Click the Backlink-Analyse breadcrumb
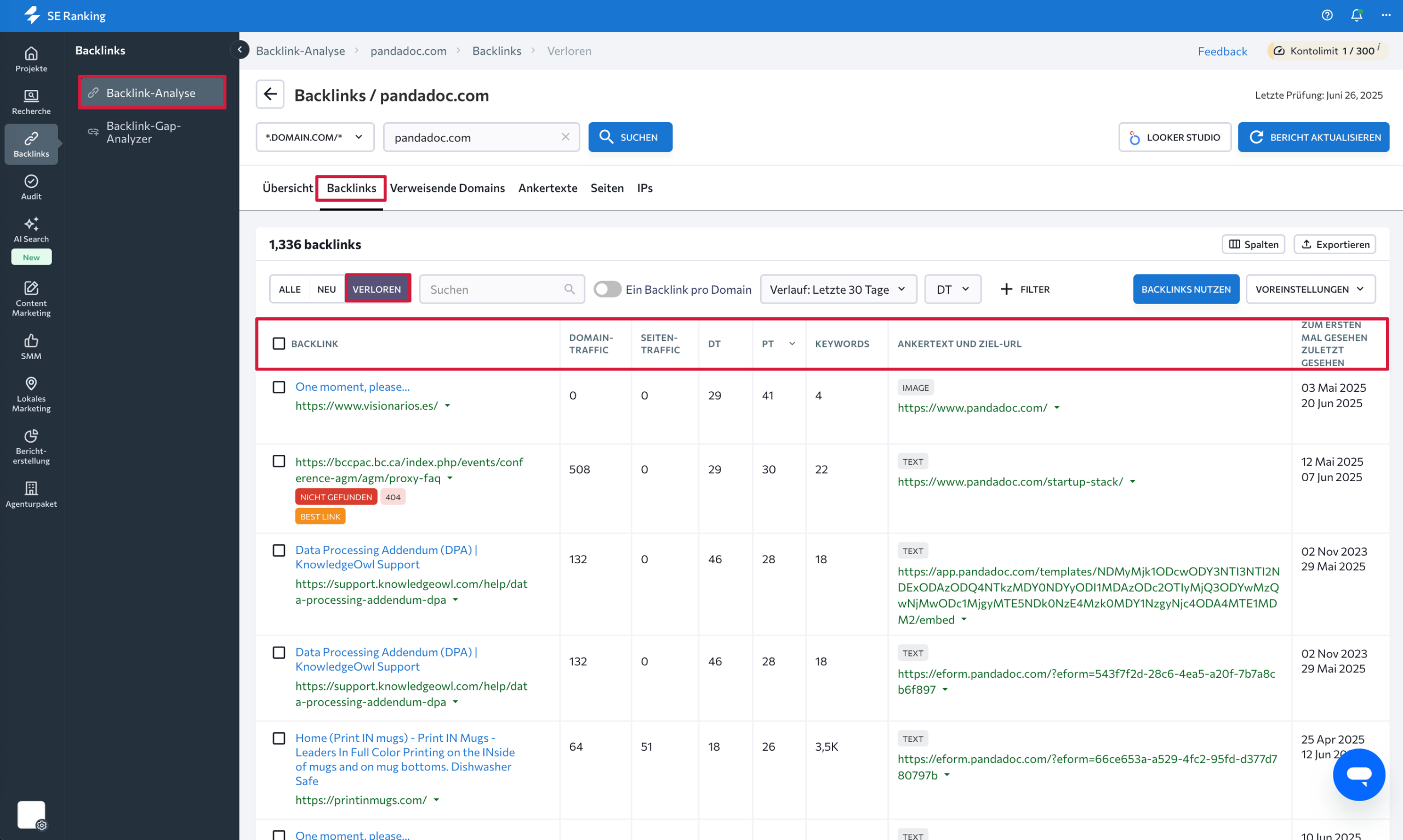The height and width of the screenshot is (840, 1403). [x=300, y=51]
